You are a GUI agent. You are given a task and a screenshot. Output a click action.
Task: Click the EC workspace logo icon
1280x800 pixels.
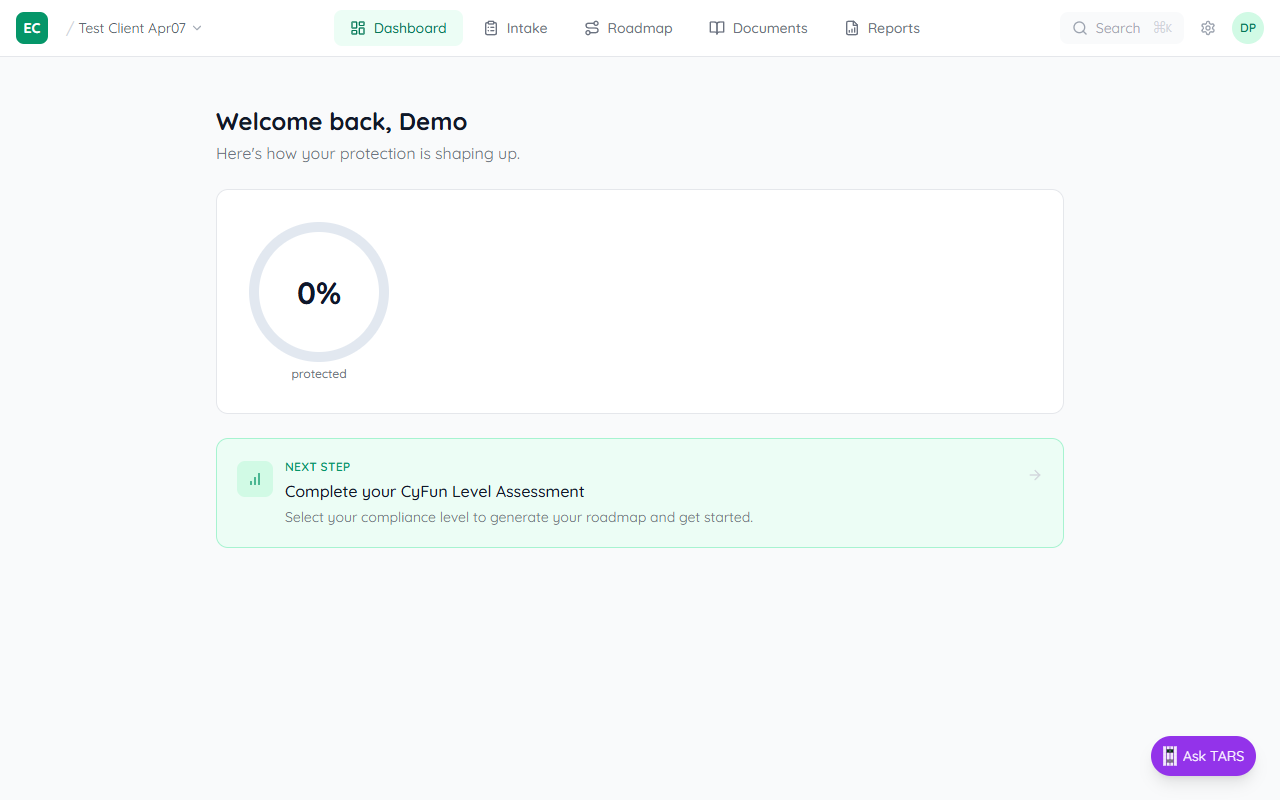click(31, 27)
